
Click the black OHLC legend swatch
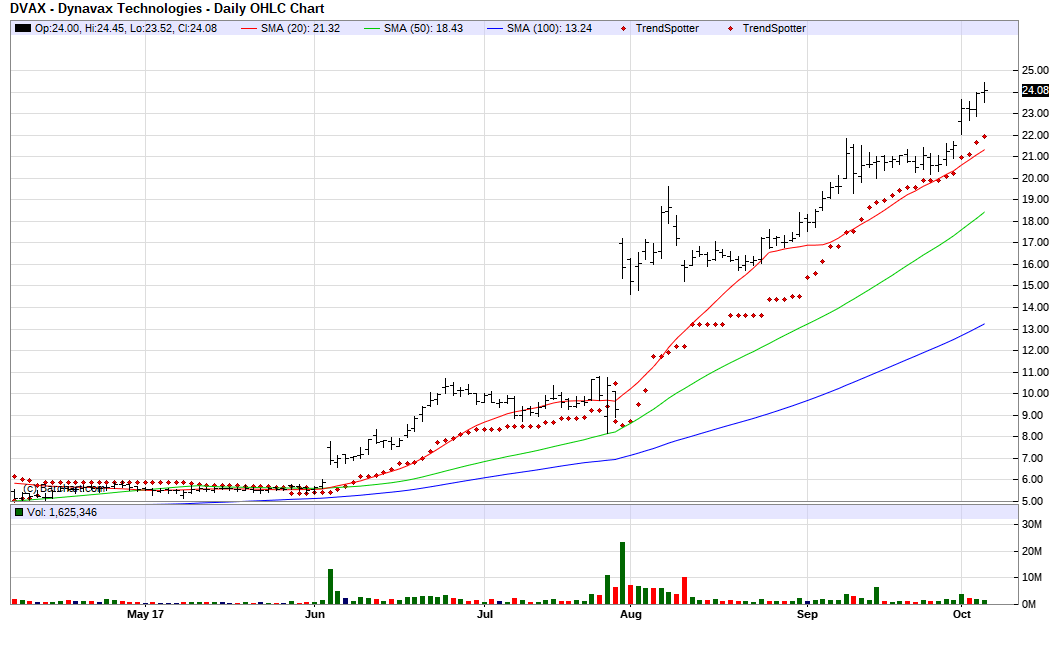coord(23,28)
